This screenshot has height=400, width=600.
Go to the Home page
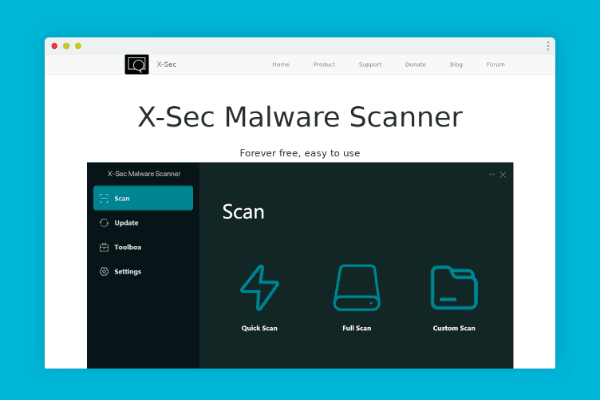tap(281, 64)
